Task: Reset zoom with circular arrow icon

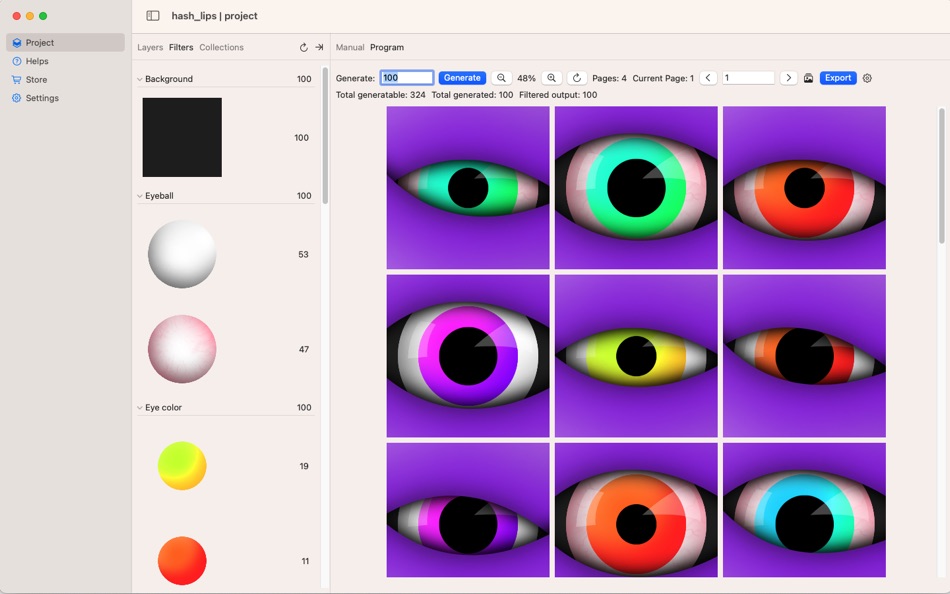Action: pos(577,78)
